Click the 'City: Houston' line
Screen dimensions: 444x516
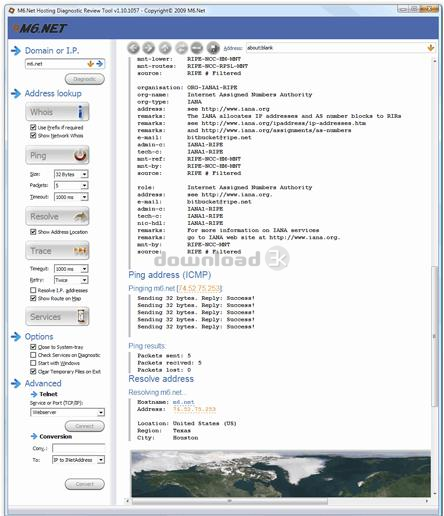coord(168,438)
